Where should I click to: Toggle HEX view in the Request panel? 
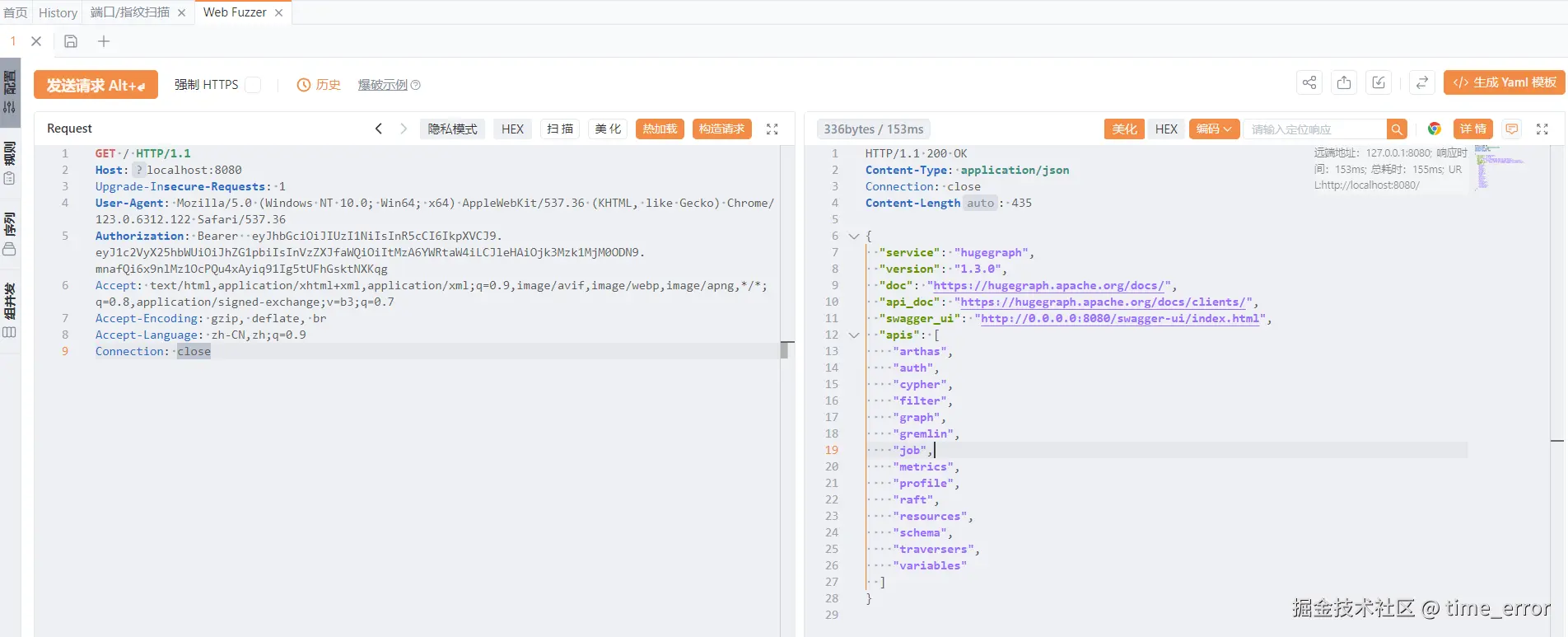coord(513,129)
